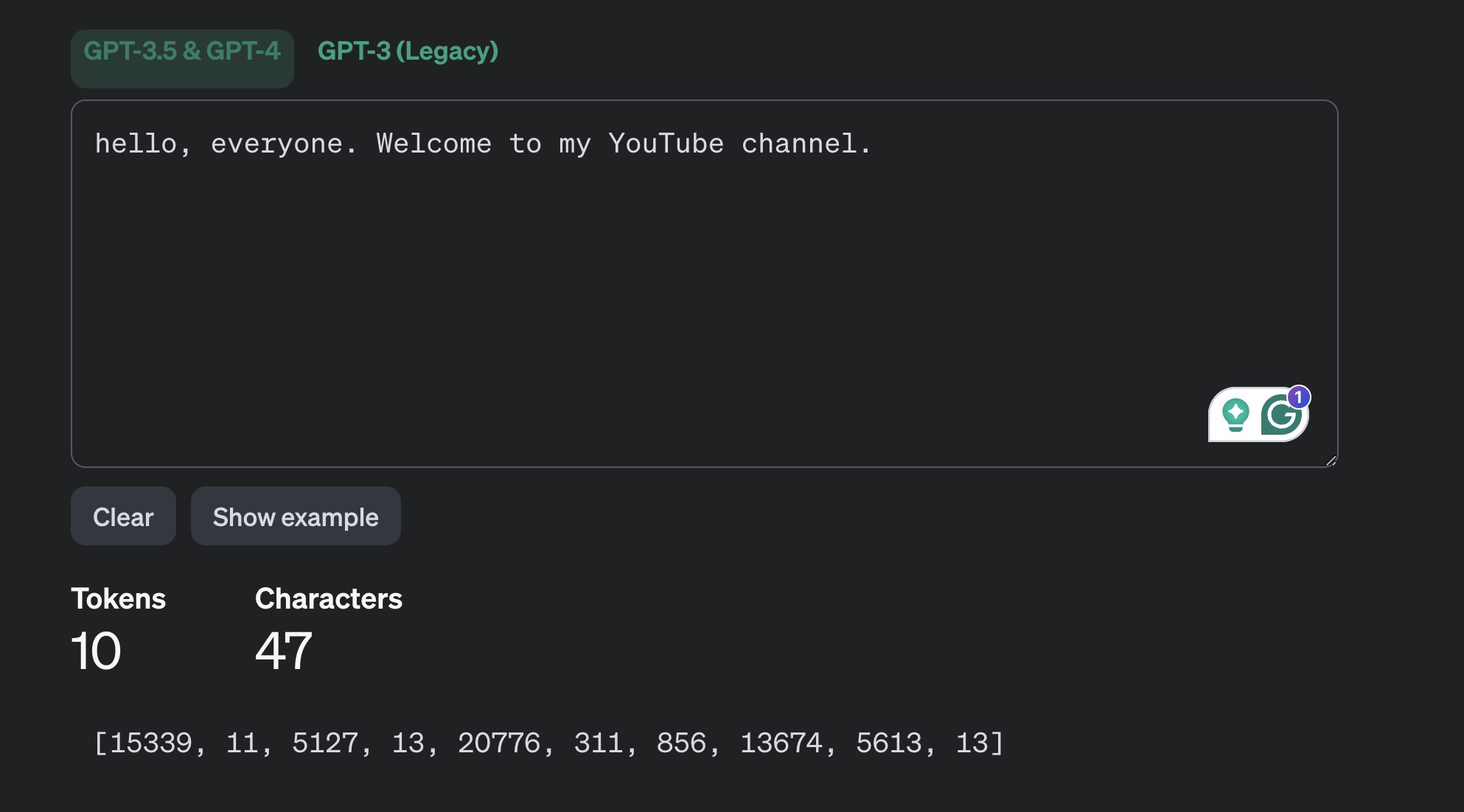
Task: Click the word "Welcome" in the text box
Action: click(433, 144)
